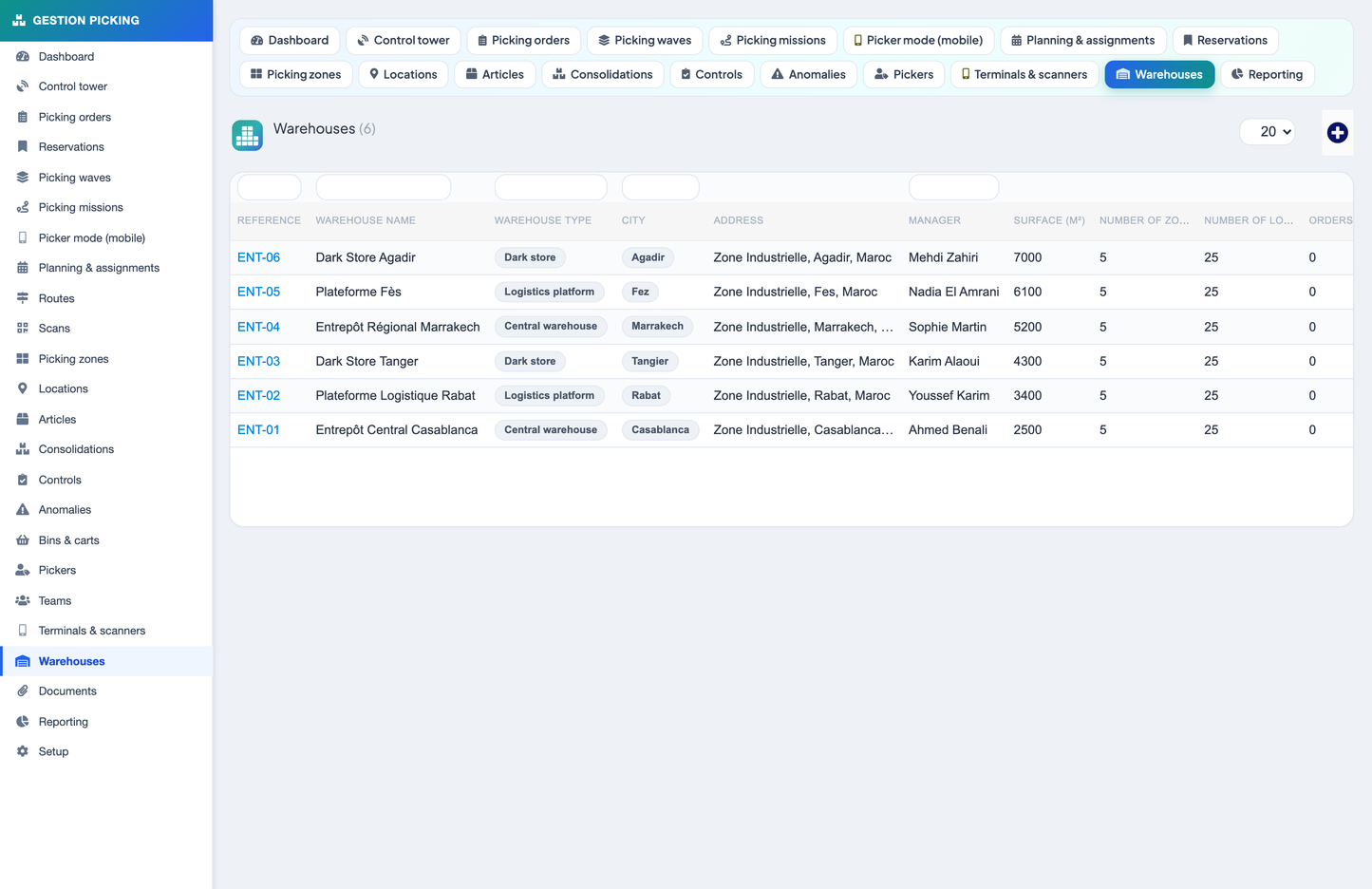The width and height of the screenshot is (1372, 889).
Task: Switch to the Picking waves tab
Action: pos(645,41)
